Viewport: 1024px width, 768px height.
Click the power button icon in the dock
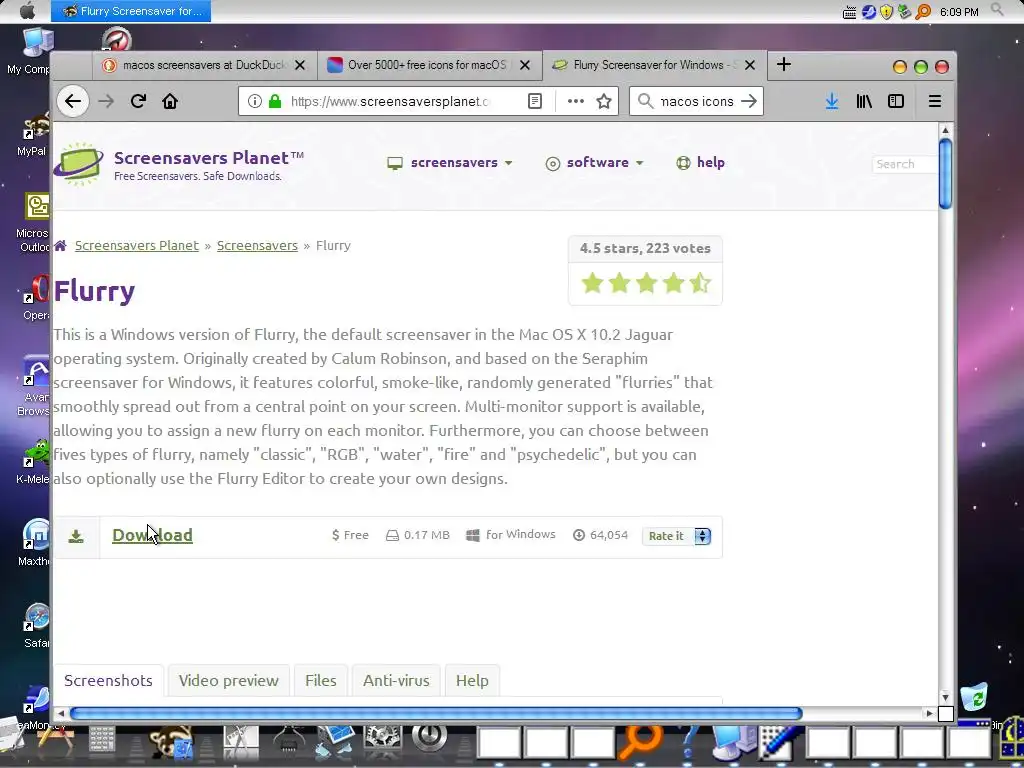tap(429, 738)
